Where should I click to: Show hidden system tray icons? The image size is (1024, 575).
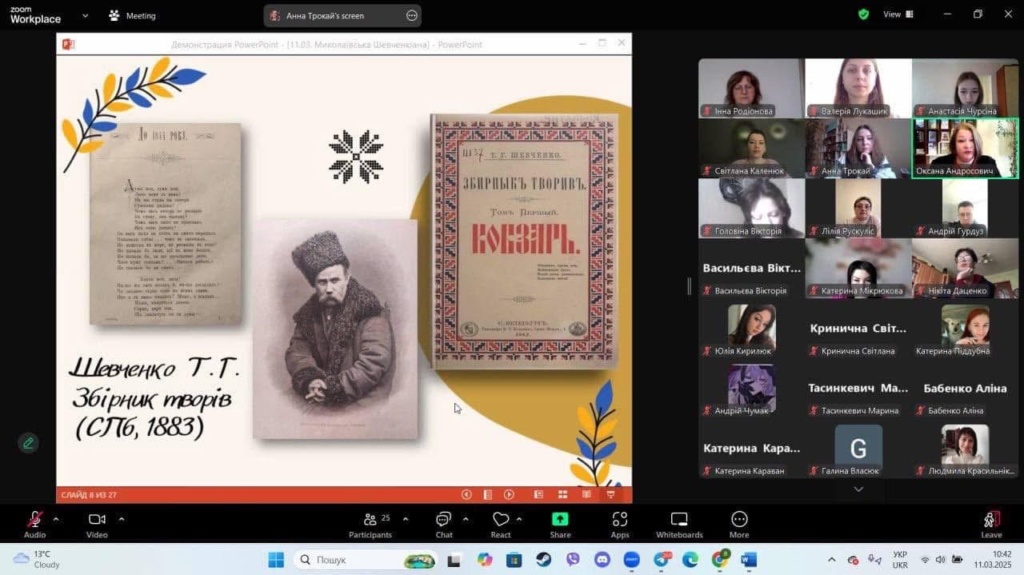coord(831,560)
